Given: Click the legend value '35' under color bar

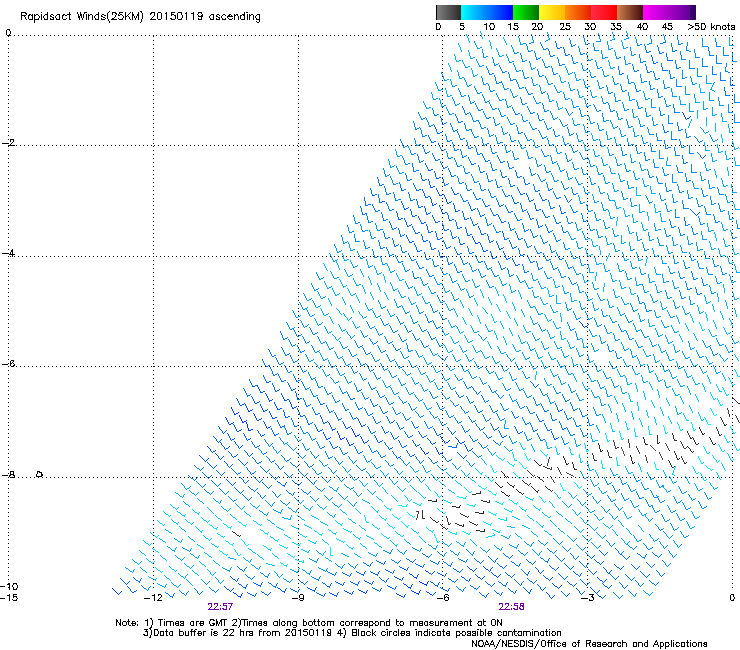Looking at the screenshot, I should [616, 27].
